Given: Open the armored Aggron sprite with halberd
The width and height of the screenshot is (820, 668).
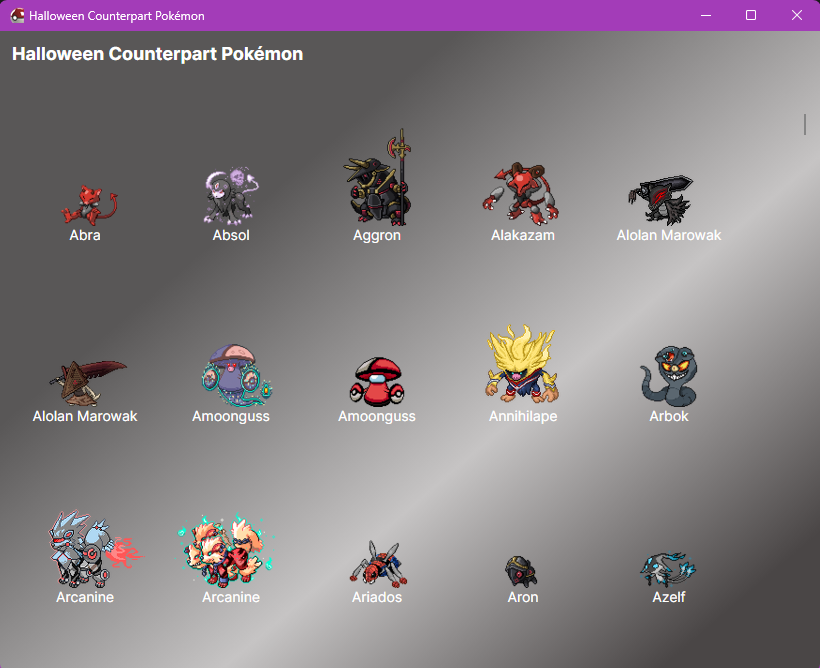Looking at the screenshot, I should tap(378, 177).
